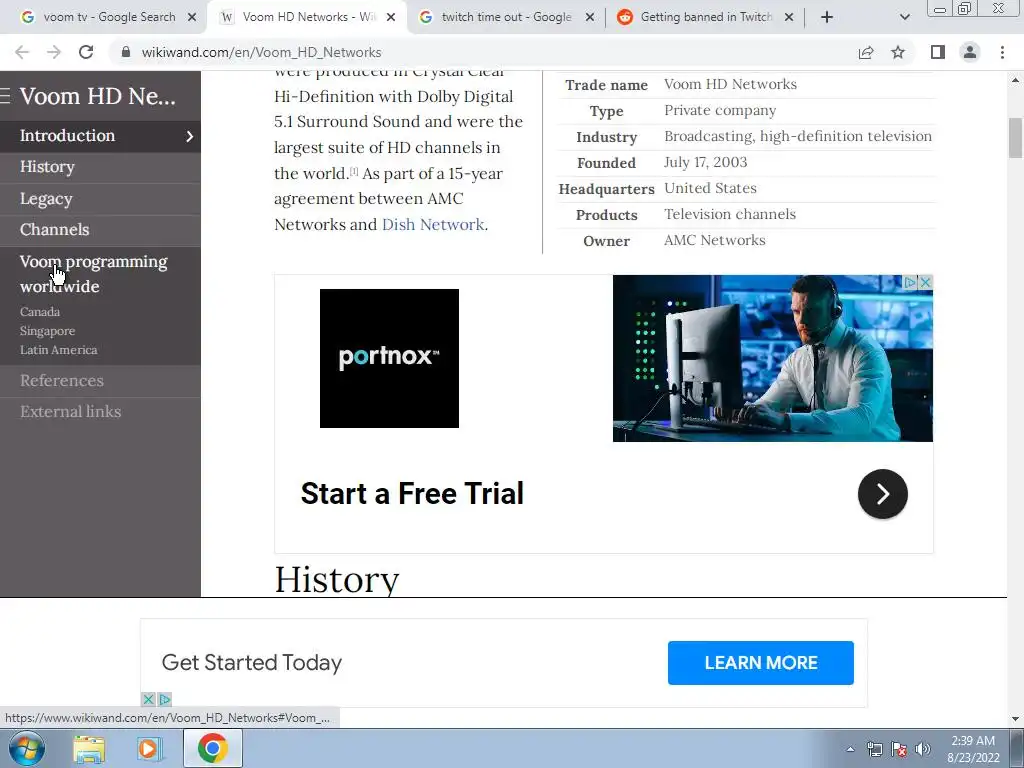Viewport: 1024px width, 768px height.
Task: Select the Latin America subsection
Action: tap(58, 349)
